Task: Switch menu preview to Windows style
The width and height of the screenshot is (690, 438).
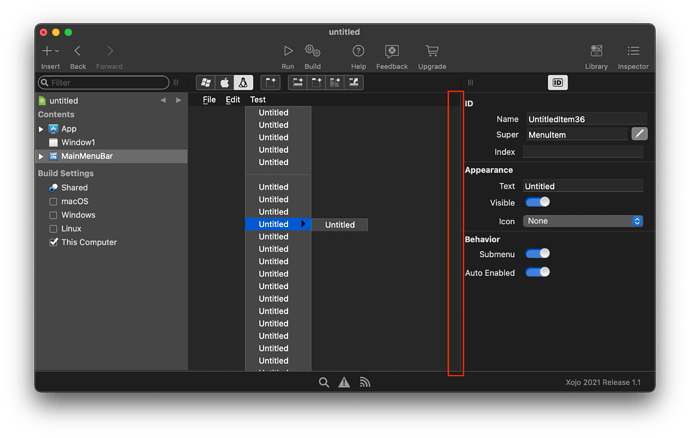Action: click(x=206, y=82)
